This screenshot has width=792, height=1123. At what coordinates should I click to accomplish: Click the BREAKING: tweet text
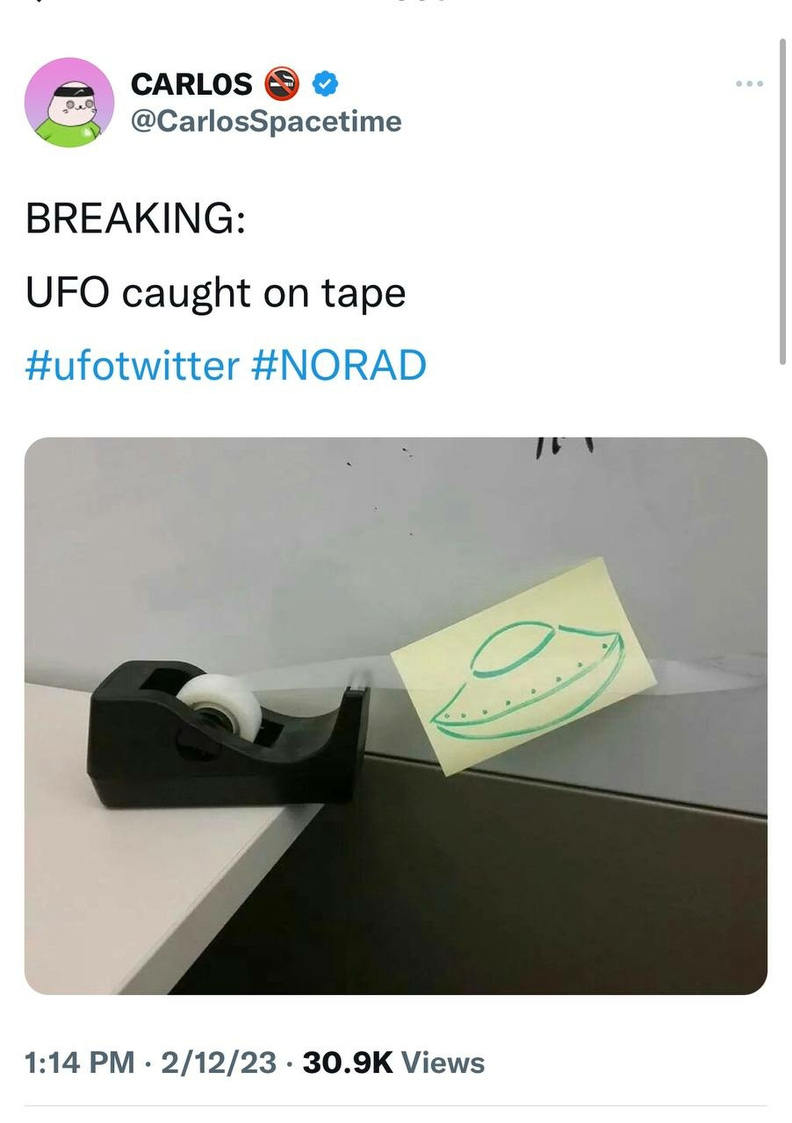coord(135,218)
